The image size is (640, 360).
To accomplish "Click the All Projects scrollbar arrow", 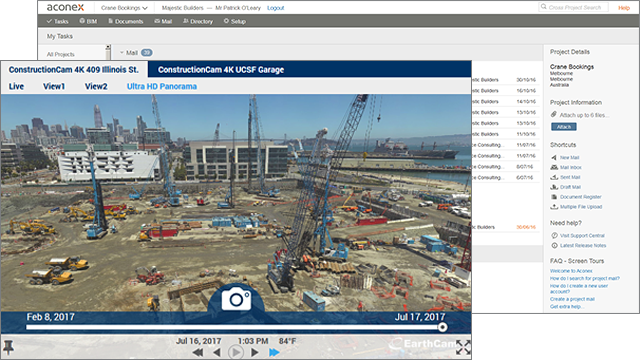I will pos(108,47).
